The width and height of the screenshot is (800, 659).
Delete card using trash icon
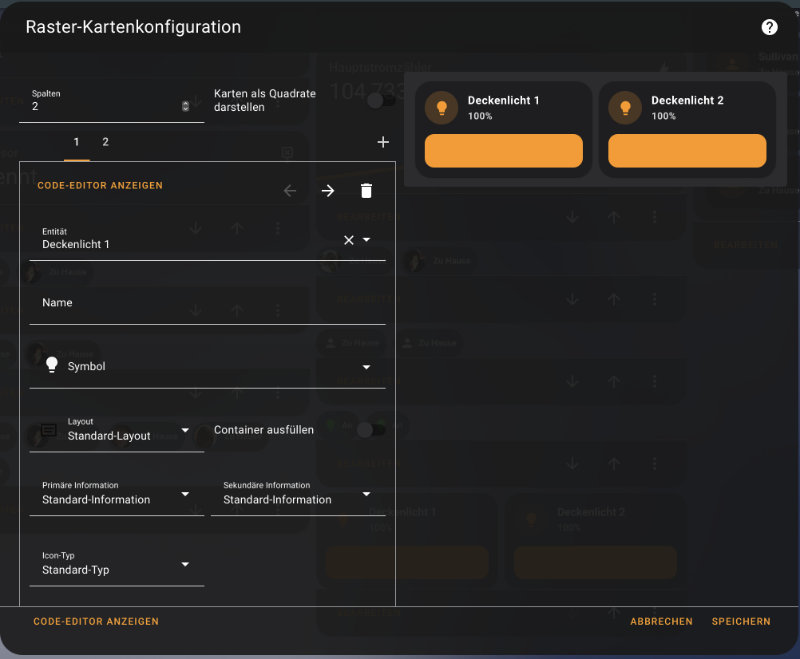(x=366, y=191)
